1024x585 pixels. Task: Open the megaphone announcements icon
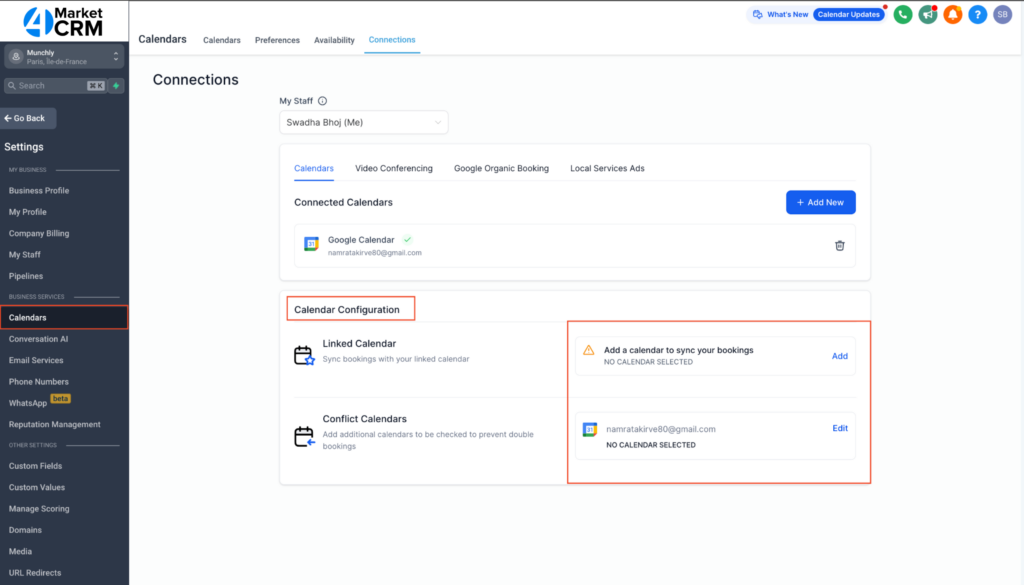click(x=928, y=15)
